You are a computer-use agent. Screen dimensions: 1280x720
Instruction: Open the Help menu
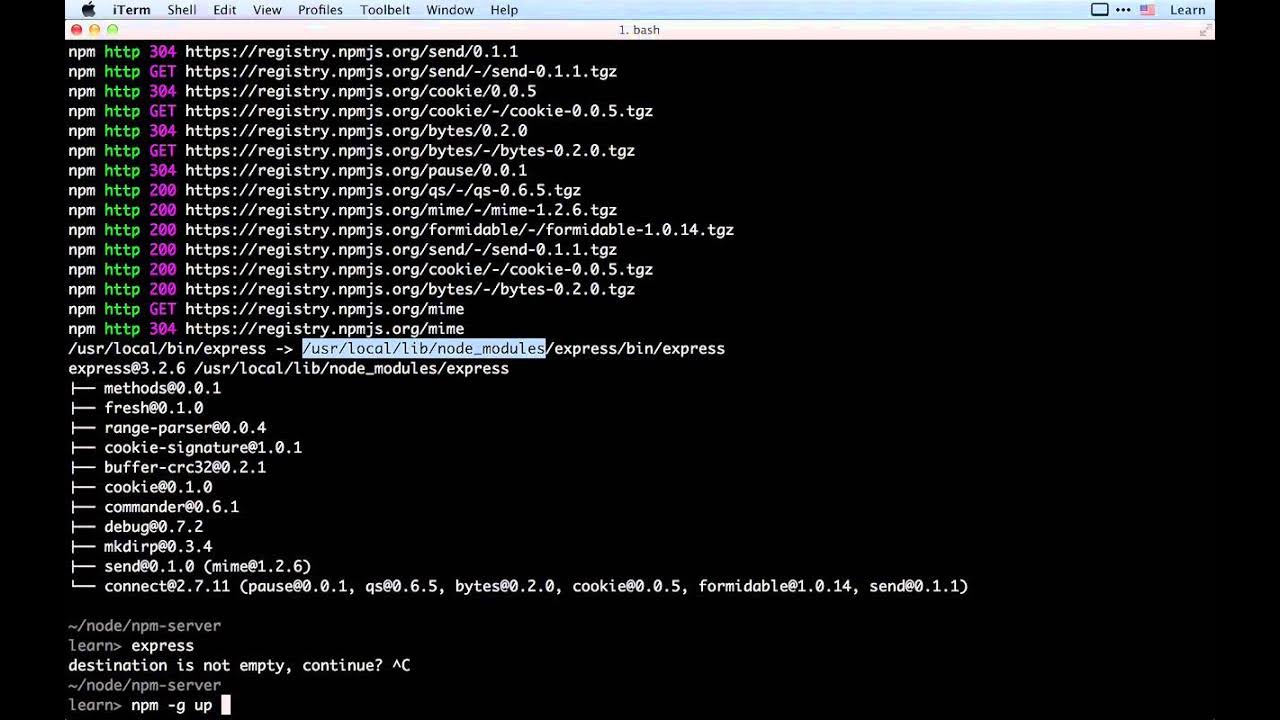[504, 10]
